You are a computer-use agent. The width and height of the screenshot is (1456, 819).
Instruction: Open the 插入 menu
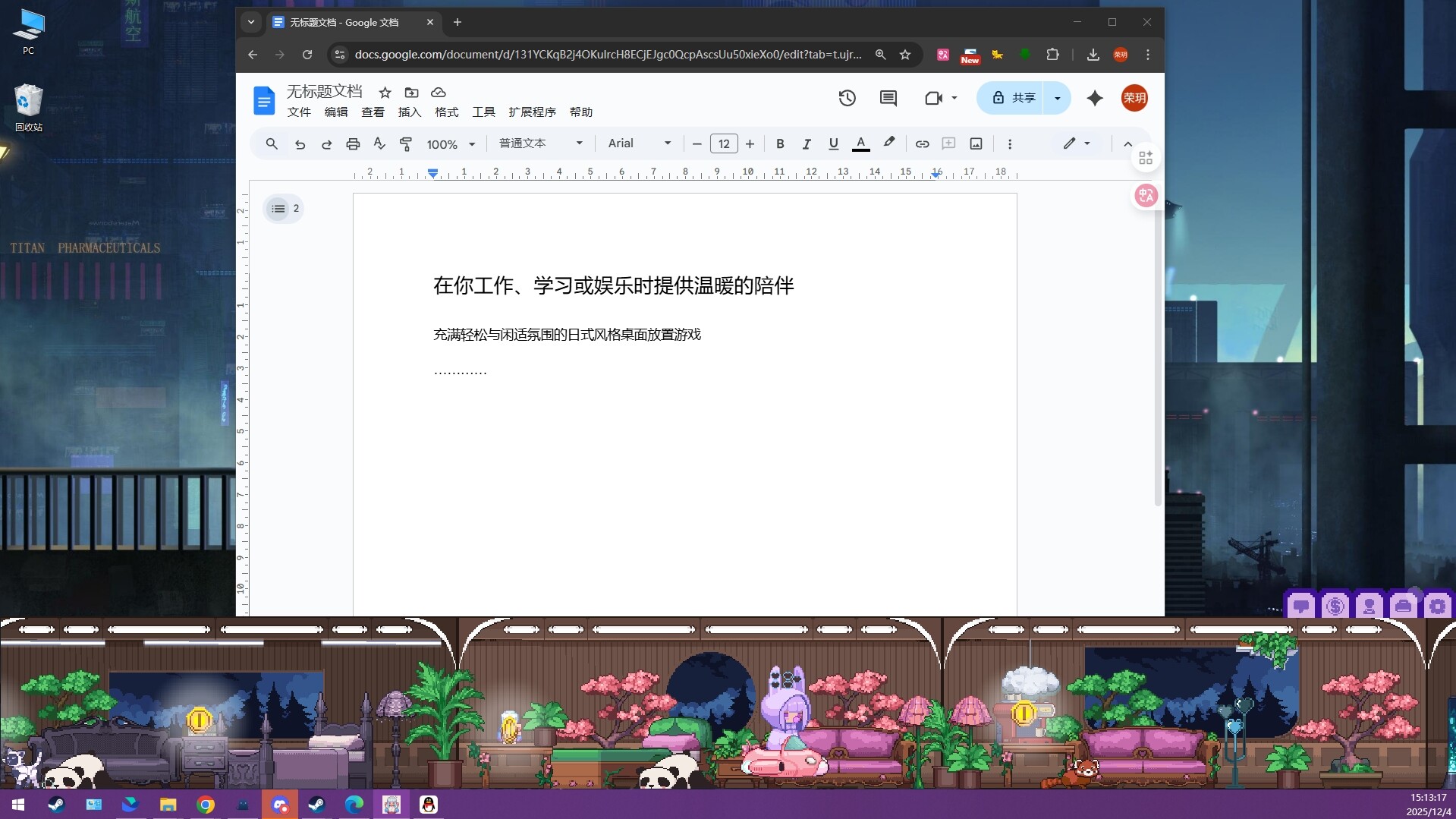[409, 112]
